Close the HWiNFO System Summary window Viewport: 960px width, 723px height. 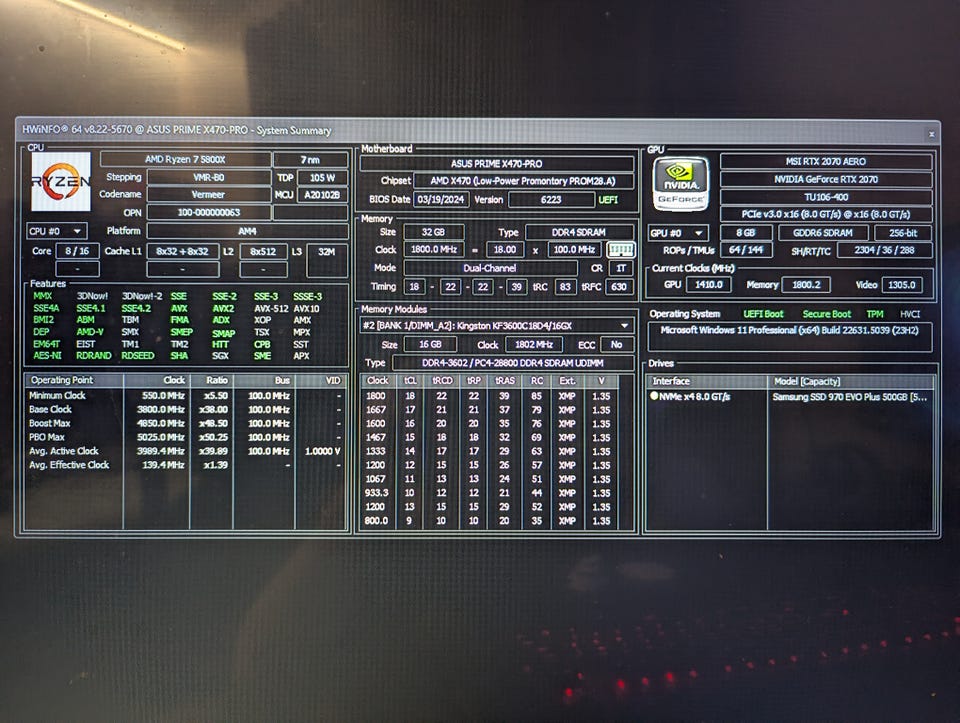[x=931, y=134]
